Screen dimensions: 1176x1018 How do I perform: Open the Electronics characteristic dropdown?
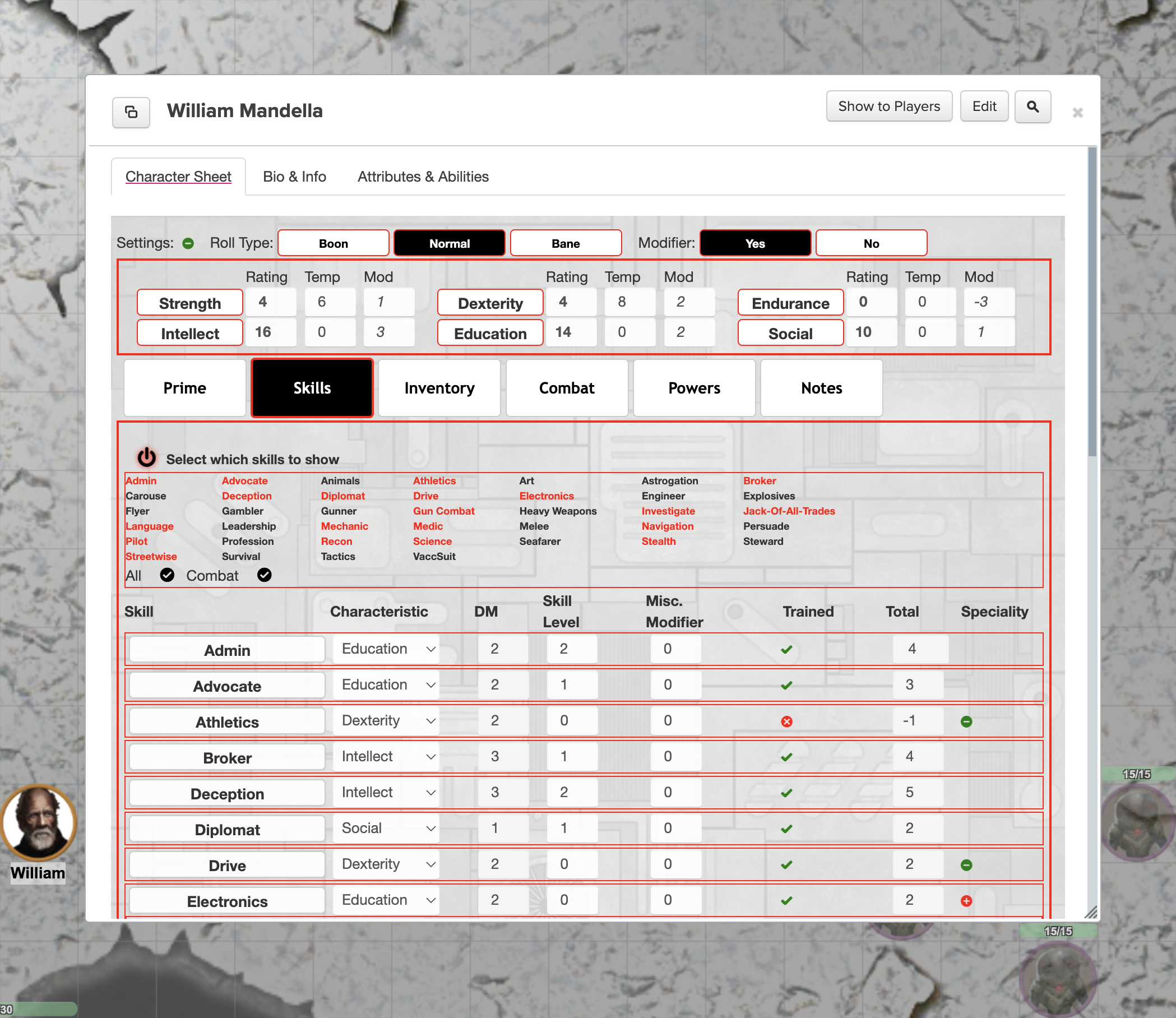click(x=386, y=899)
